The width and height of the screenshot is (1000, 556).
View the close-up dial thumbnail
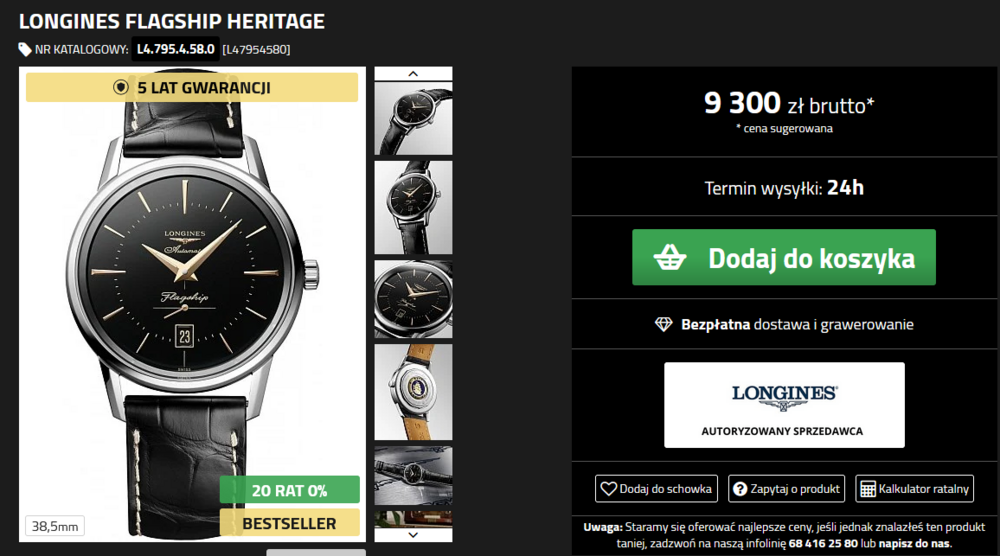413,299
